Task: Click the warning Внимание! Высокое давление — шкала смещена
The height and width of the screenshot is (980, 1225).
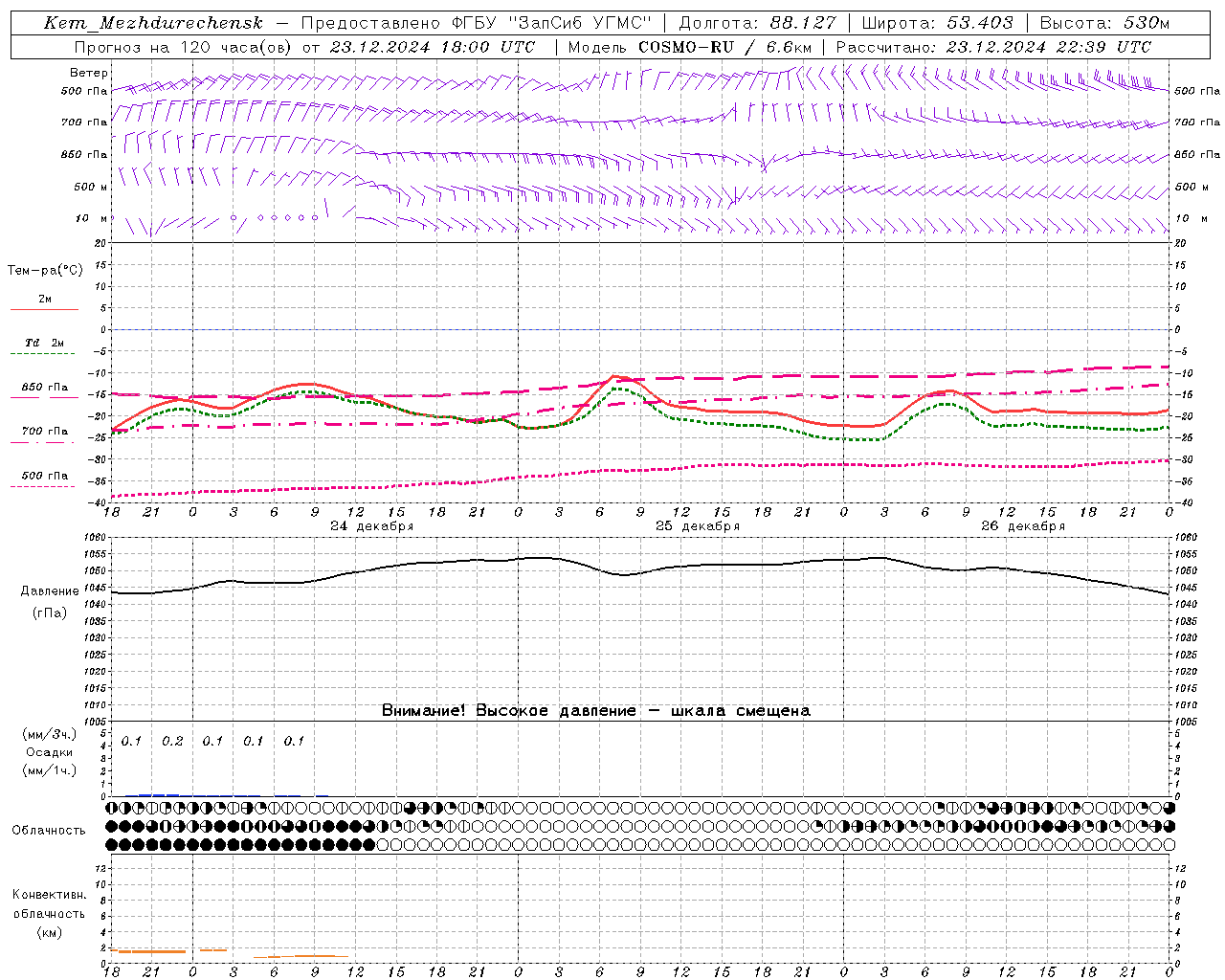Action: [x=596, y=711]
